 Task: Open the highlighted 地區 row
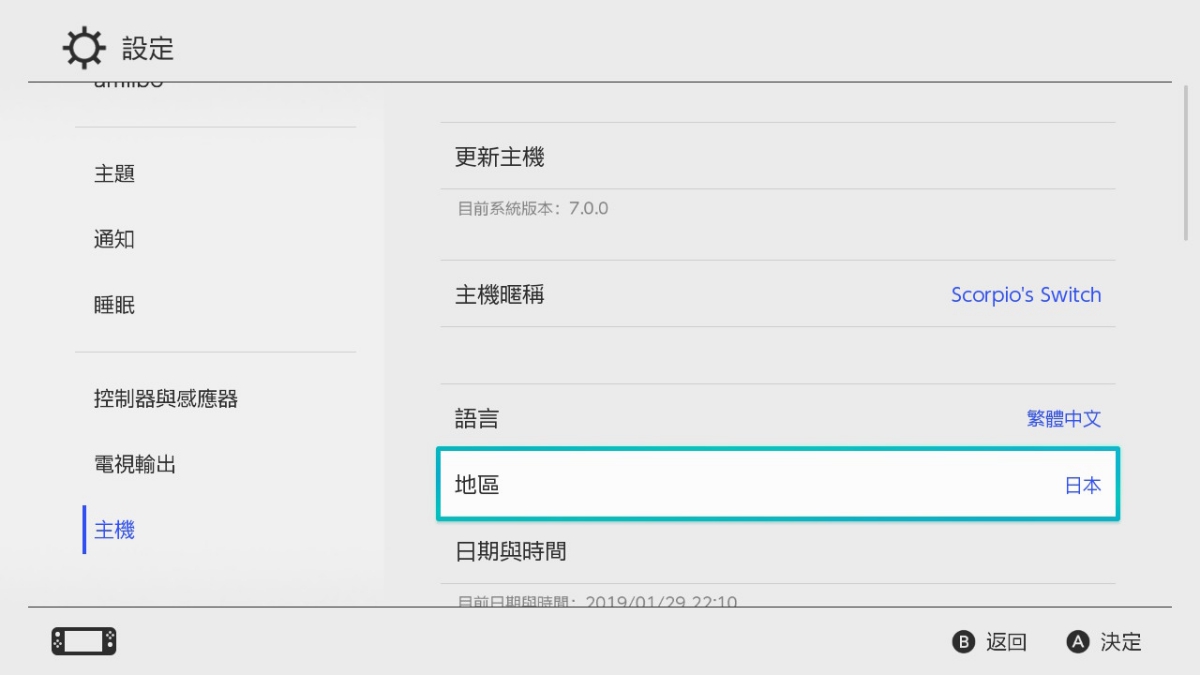(778, 485)
